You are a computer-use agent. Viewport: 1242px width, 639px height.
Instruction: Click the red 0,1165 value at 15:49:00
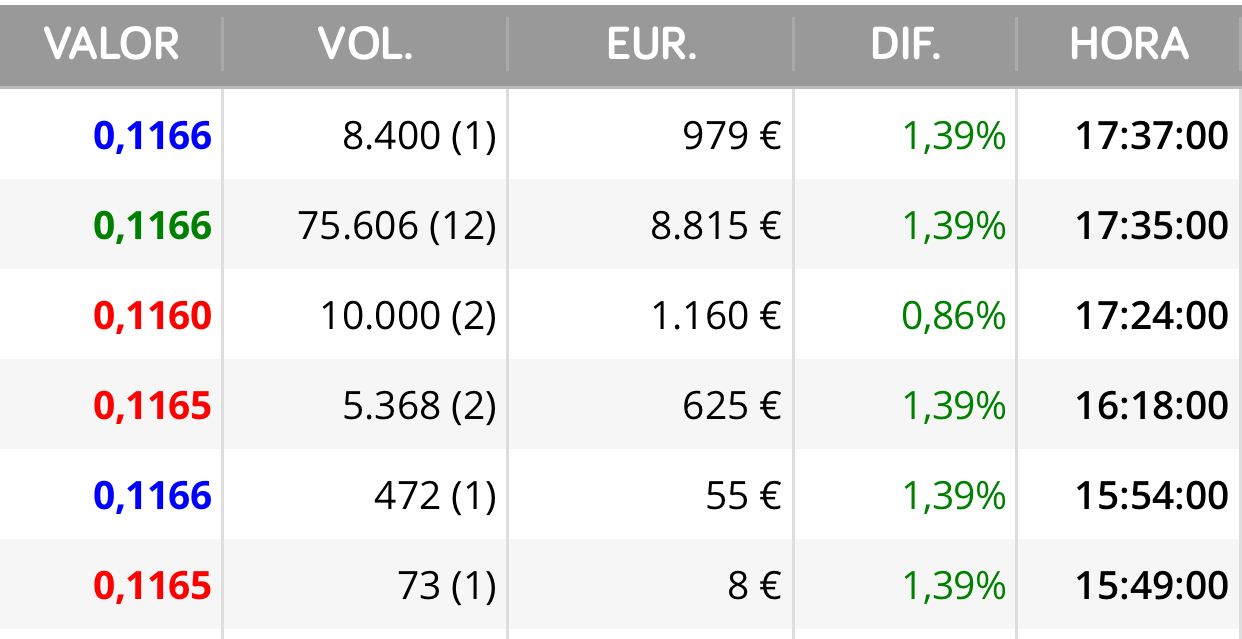[153, 586]
